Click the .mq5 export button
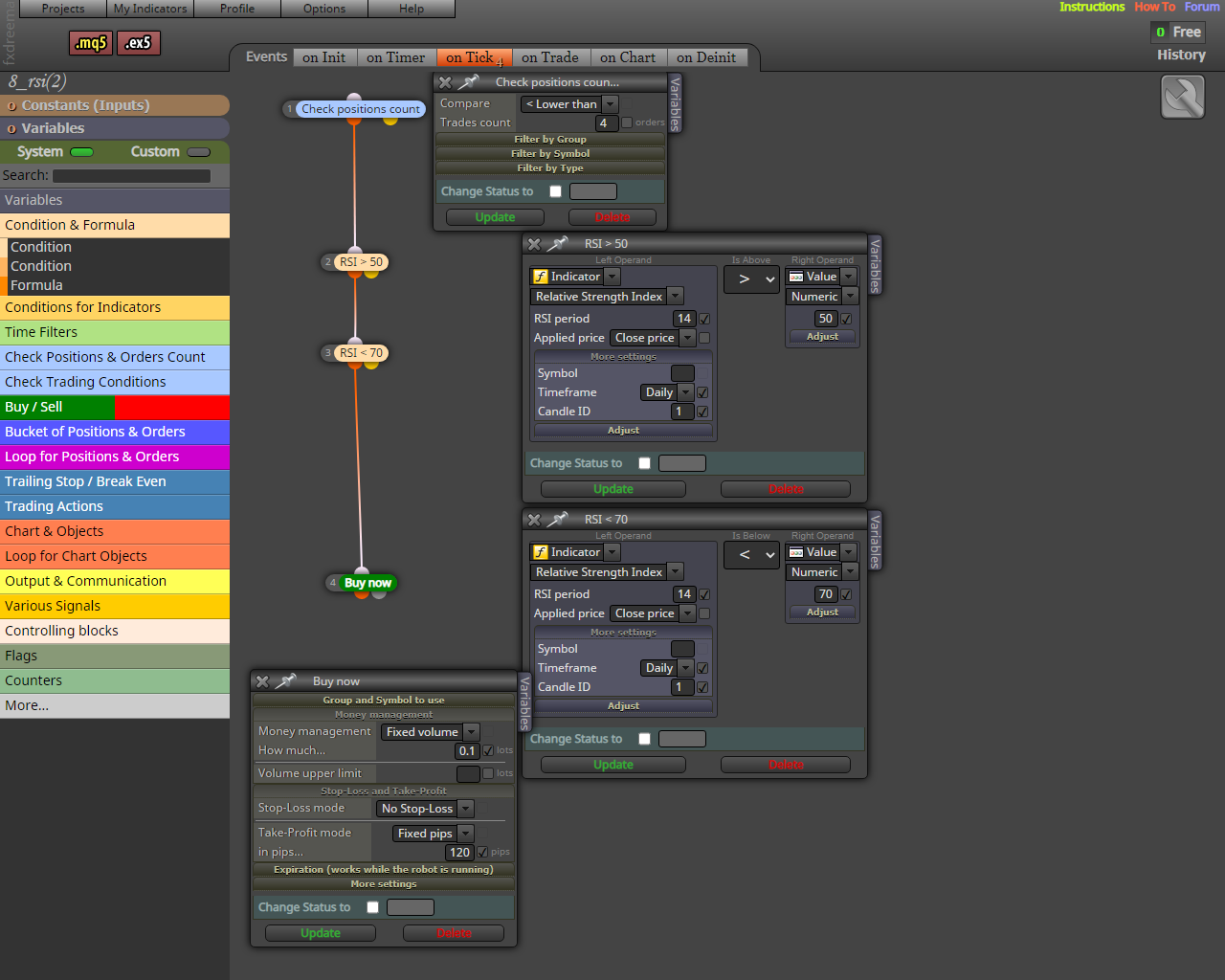This screenshot has height=980, width=1225. tap(91, 43)
